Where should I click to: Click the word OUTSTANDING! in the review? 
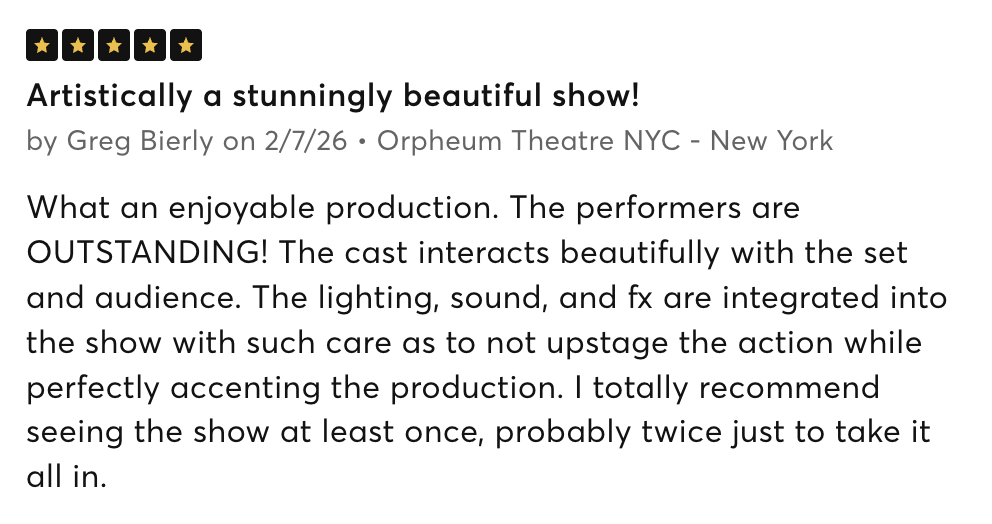click(x=147, y=254)
